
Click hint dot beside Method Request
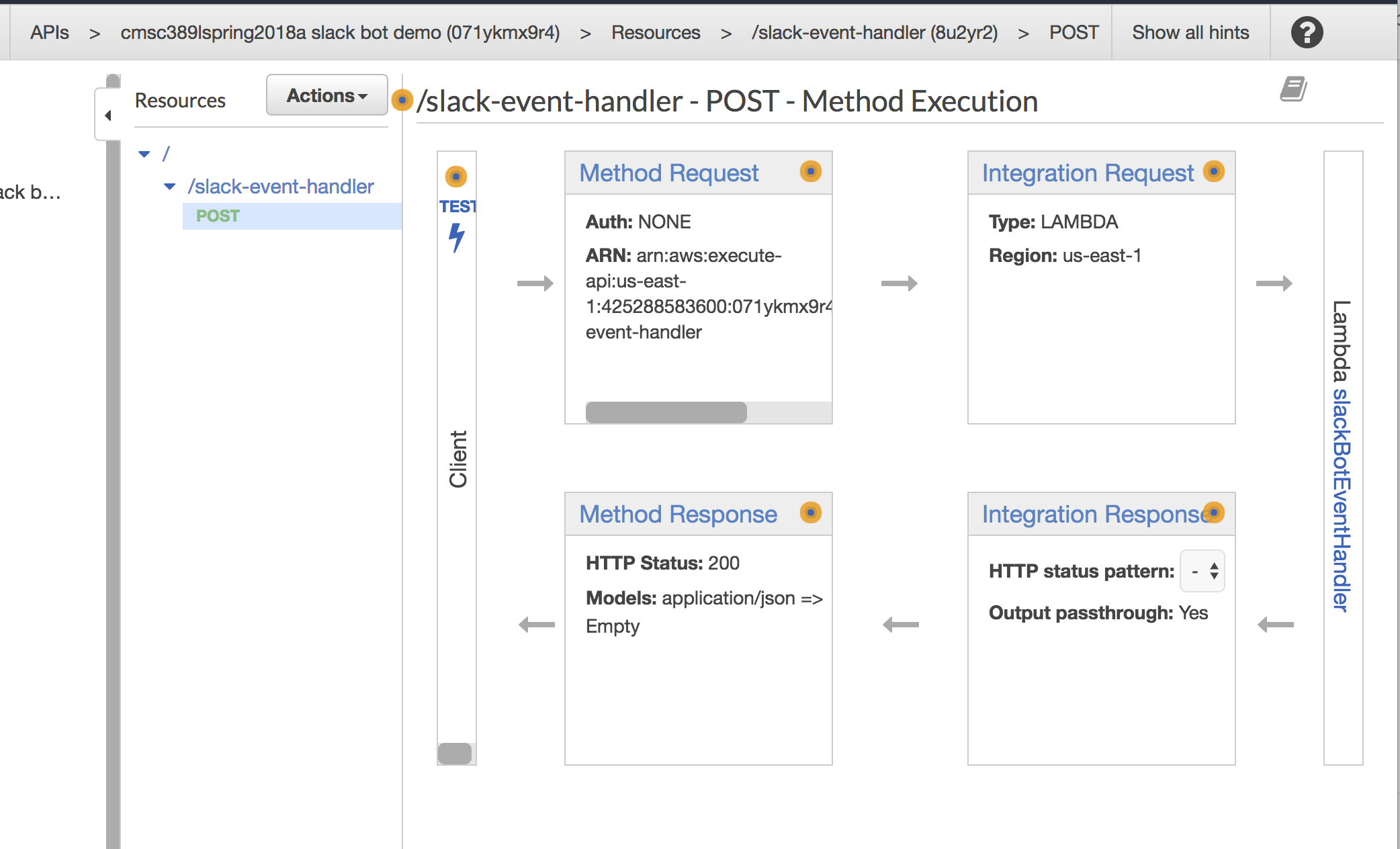[811, 172]
